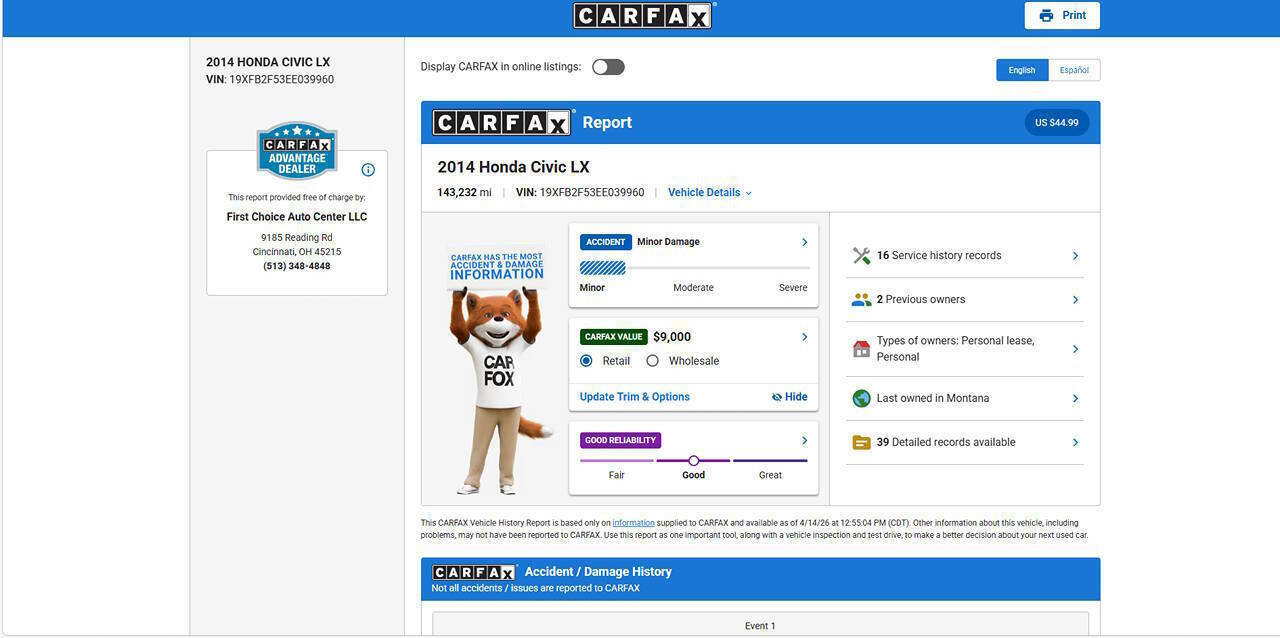Print the CARFAX report
Viewport: 1280px width, 638px height.
(x=1062, y=16)
